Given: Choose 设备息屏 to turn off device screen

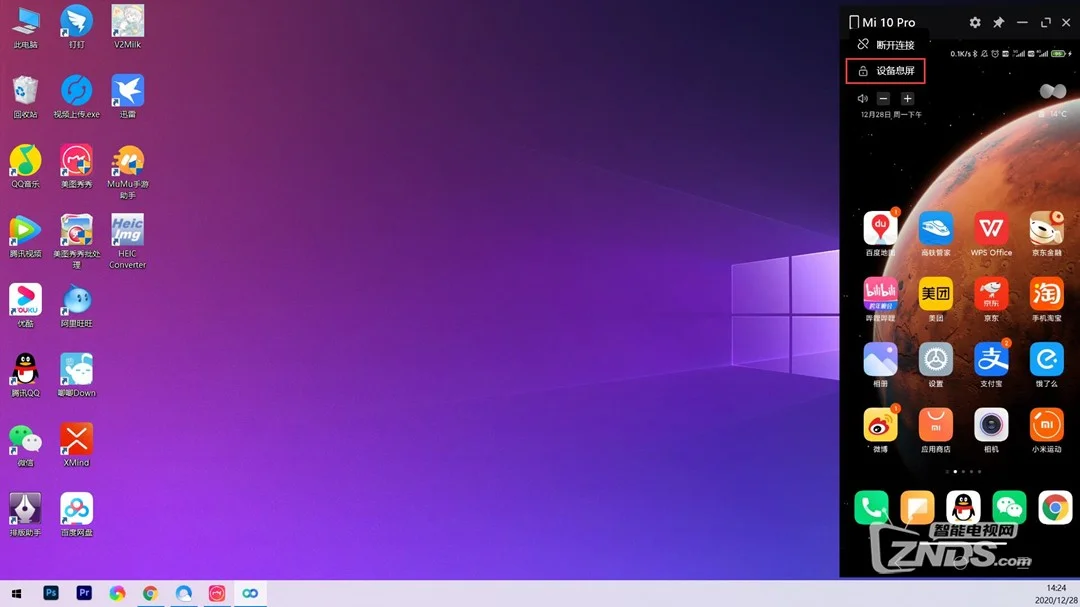Looking at the screenshot, I should click(x=886, y=71).
